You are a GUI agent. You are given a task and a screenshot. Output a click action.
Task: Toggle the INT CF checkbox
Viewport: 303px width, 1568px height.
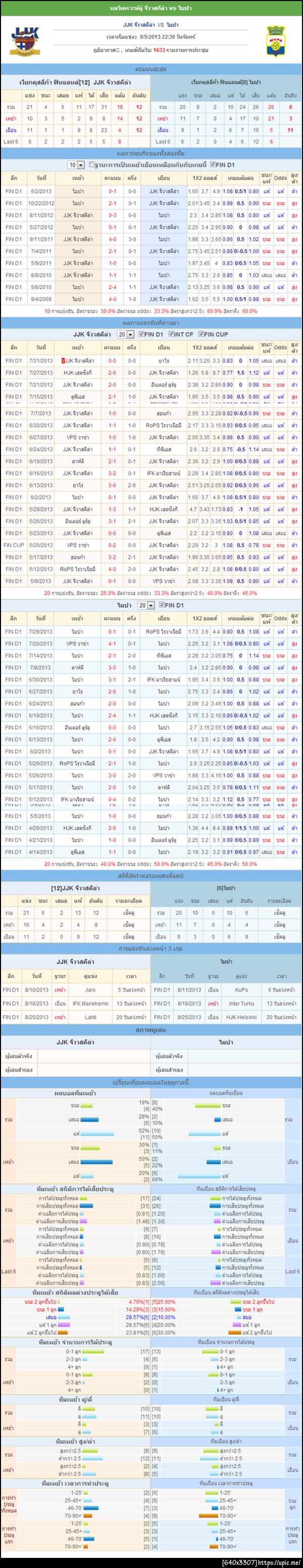[171, 334]
